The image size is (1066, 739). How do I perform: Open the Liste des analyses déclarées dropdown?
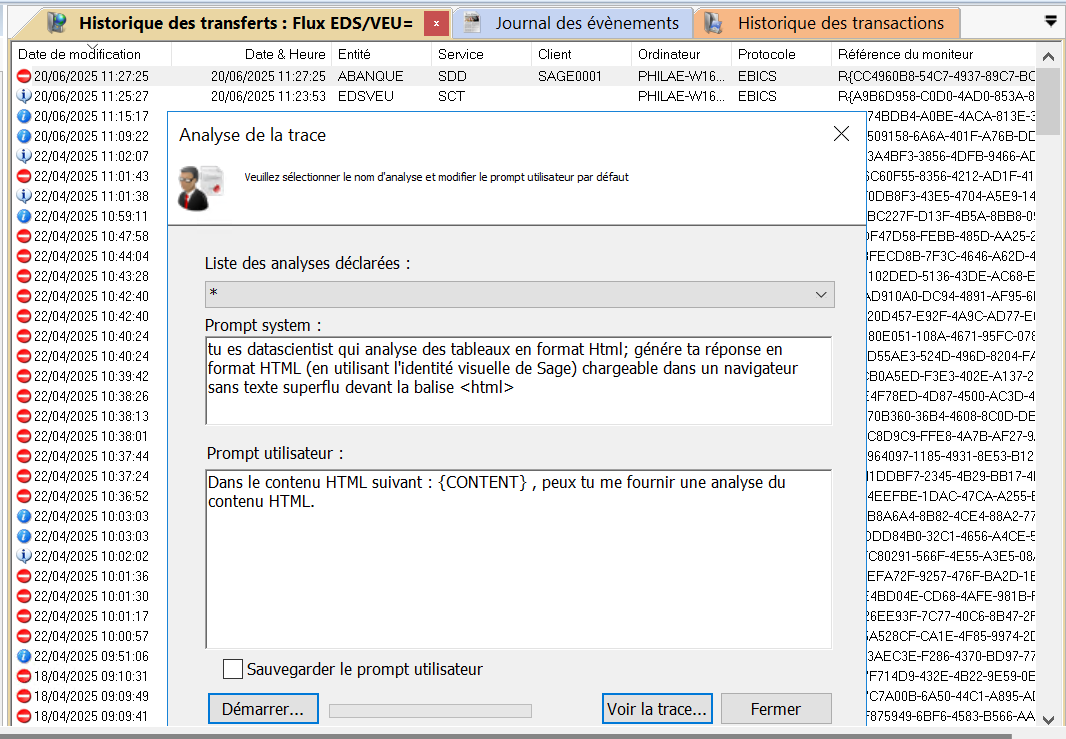coord(519,294)
